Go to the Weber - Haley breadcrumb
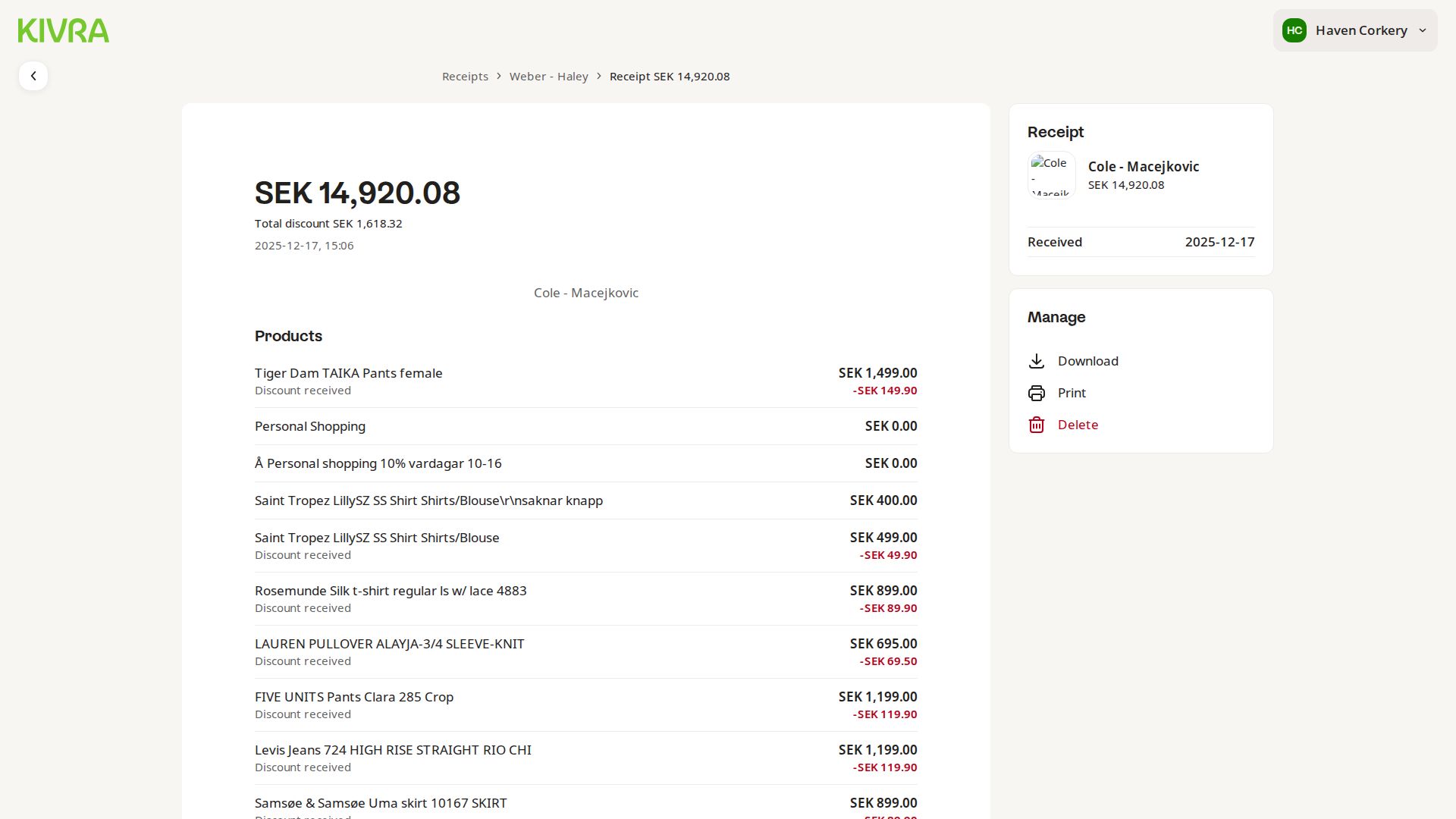 (x=548, y=77)
